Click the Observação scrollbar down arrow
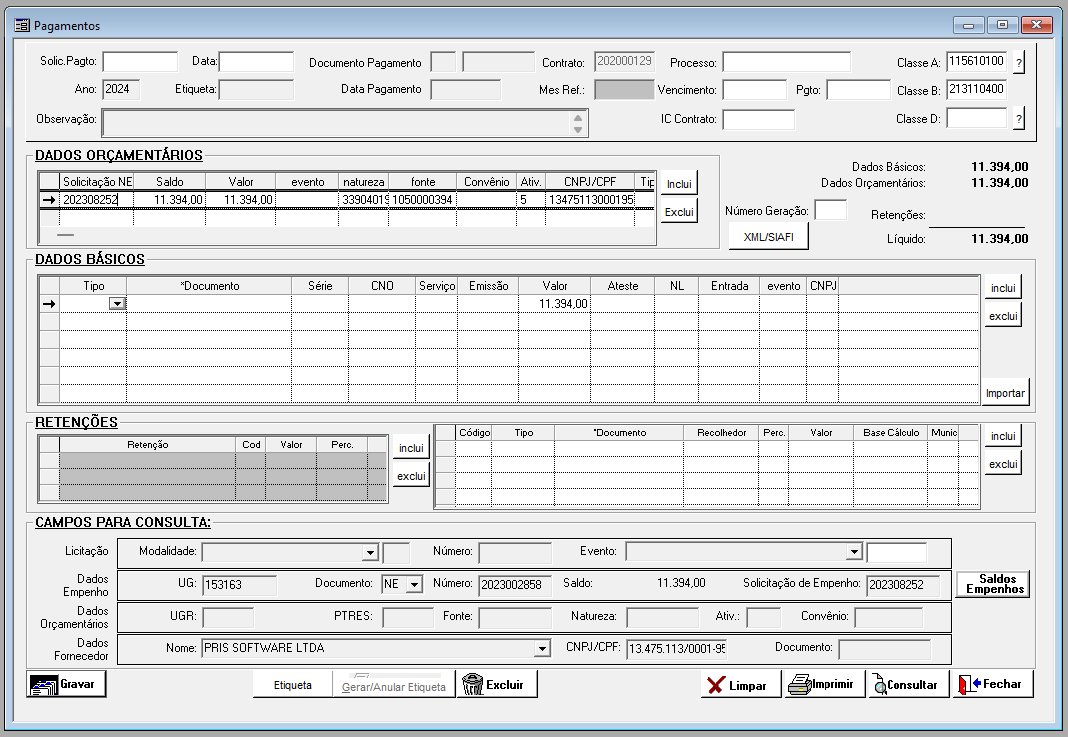Image resolution: width=1068 pixels, height=737 pixels. click(577, 129)
